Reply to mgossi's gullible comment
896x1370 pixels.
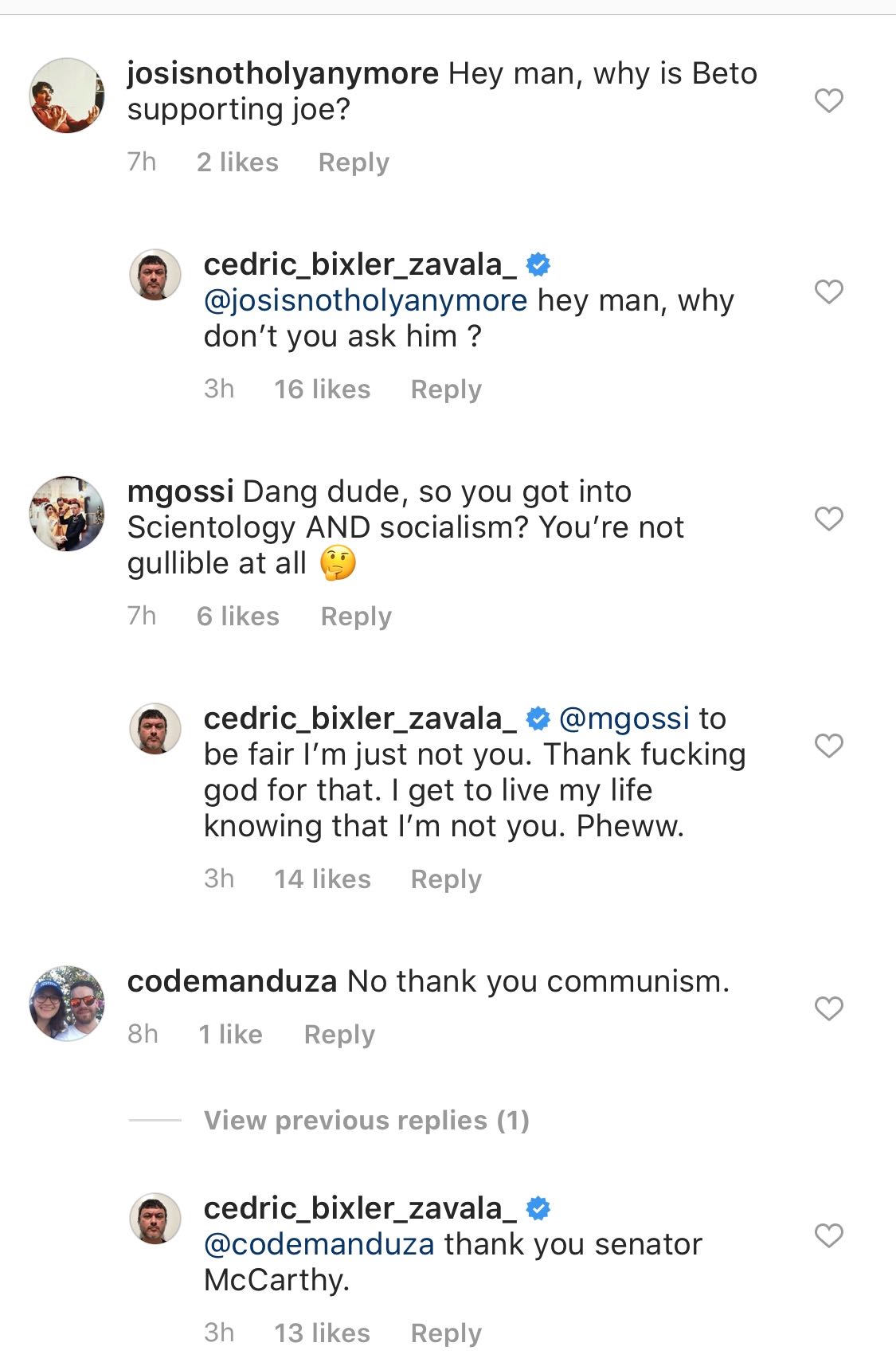[x=356, y=616]
